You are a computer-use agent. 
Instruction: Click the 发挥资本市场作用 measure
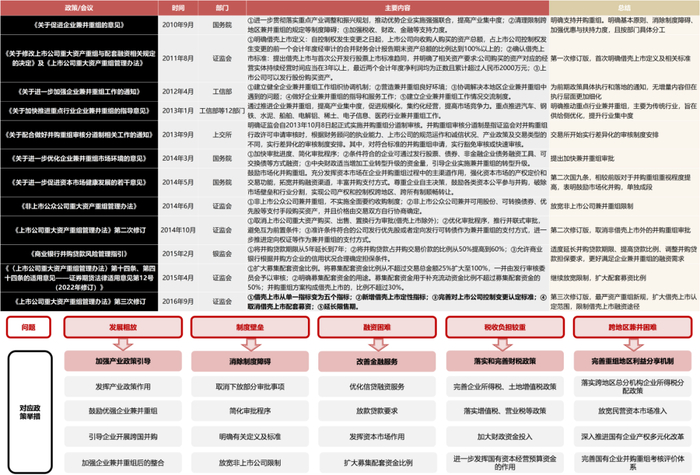(377, 437)
